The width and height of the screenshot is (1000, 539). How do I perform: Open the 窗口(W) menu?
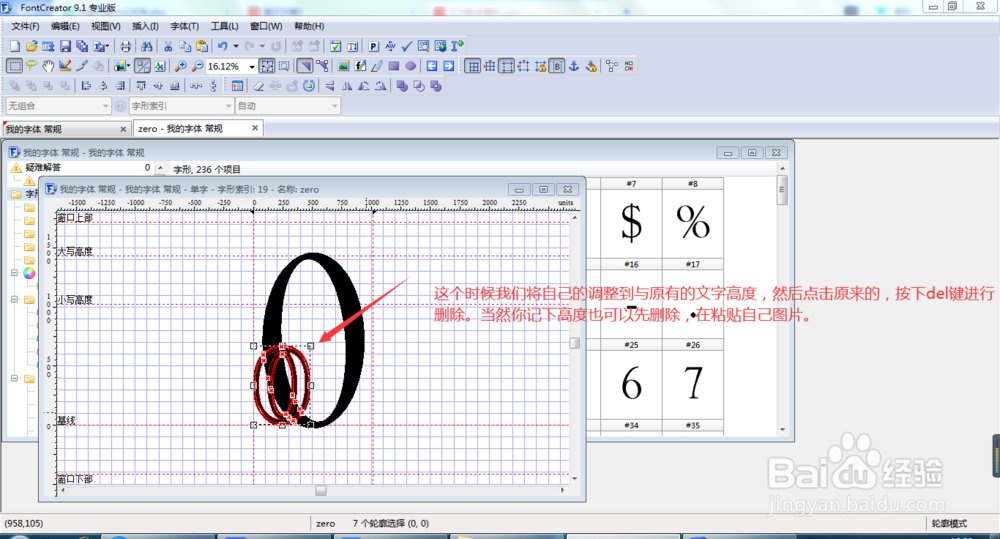click(x=266, y=26)
